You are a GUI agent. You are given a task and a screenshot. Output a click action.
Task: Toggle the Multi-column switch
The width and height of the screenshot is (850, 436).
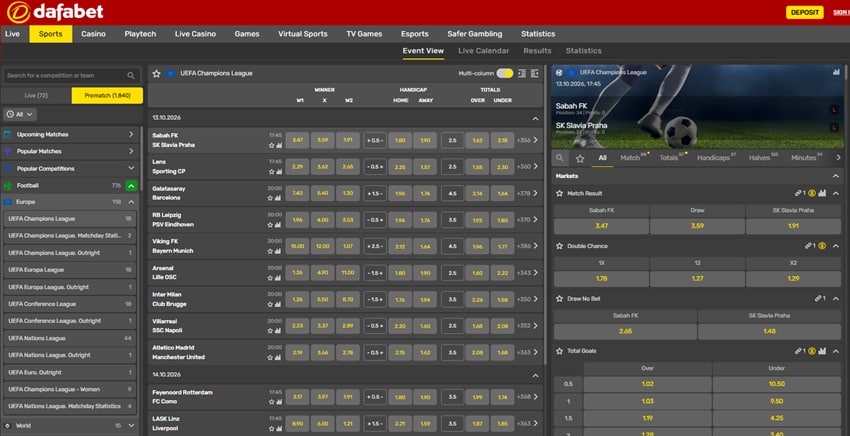(505, 73)
